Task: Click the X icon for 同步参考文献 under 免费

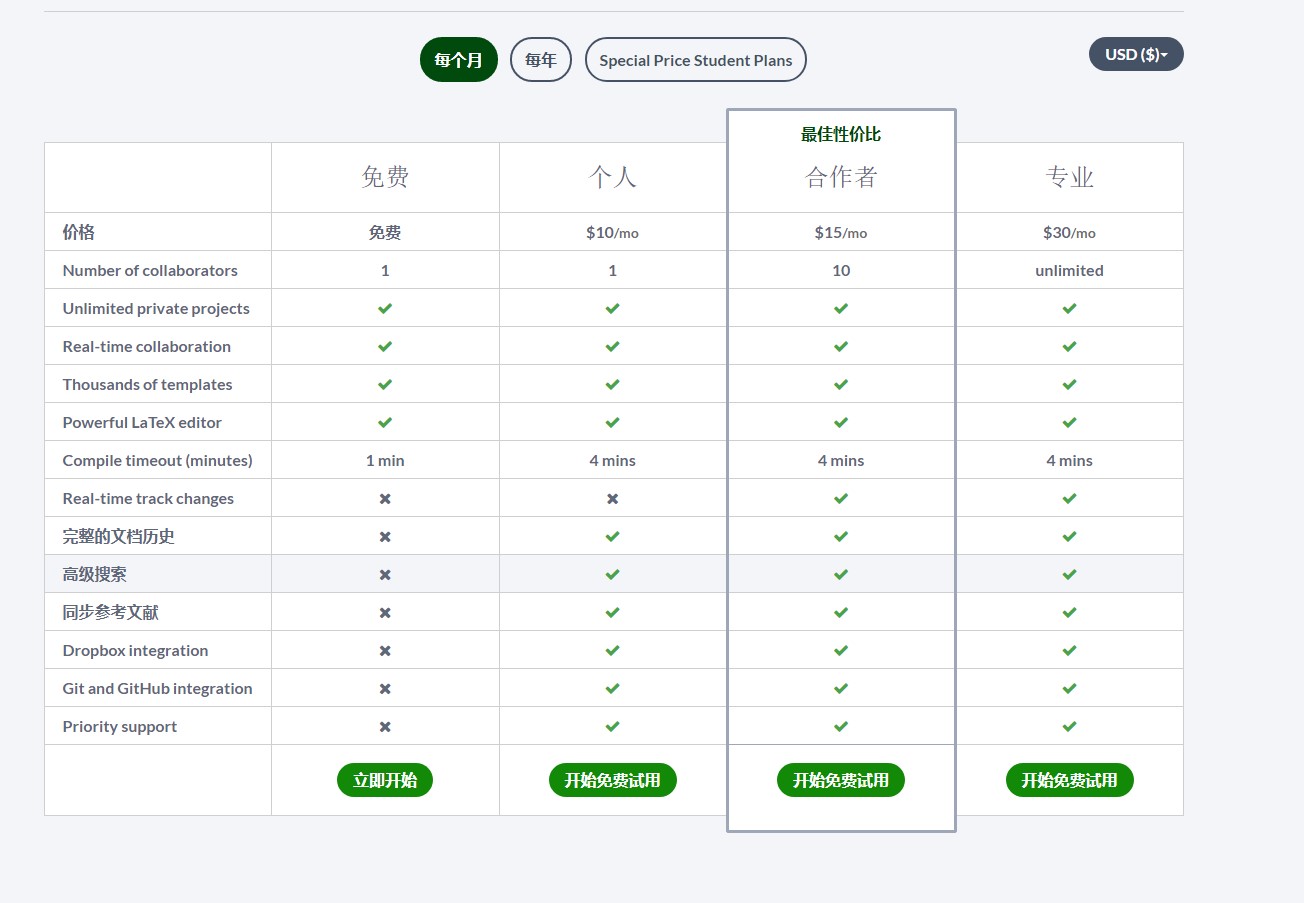Action: tap(385, 613)
